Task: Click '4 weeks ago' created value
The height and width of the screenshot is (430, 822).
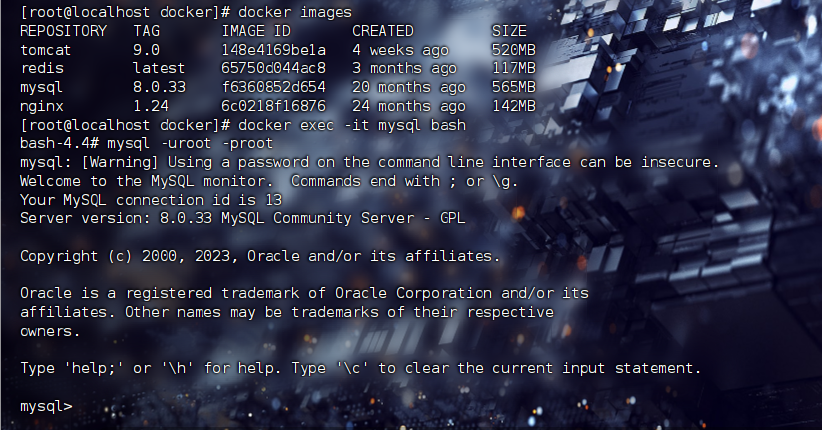Action: click(x=401, y=50)
